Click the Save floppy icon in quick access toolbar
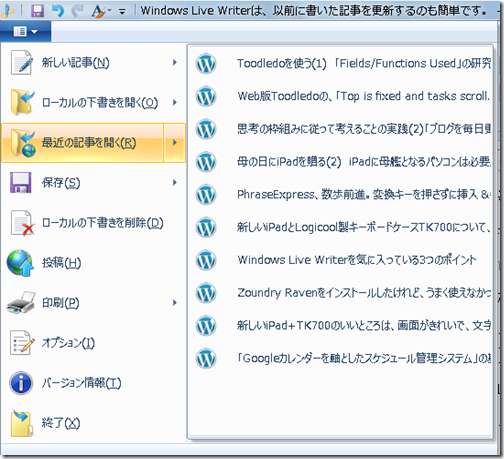This screenshot has width=504, height=459. coord(37,11)
